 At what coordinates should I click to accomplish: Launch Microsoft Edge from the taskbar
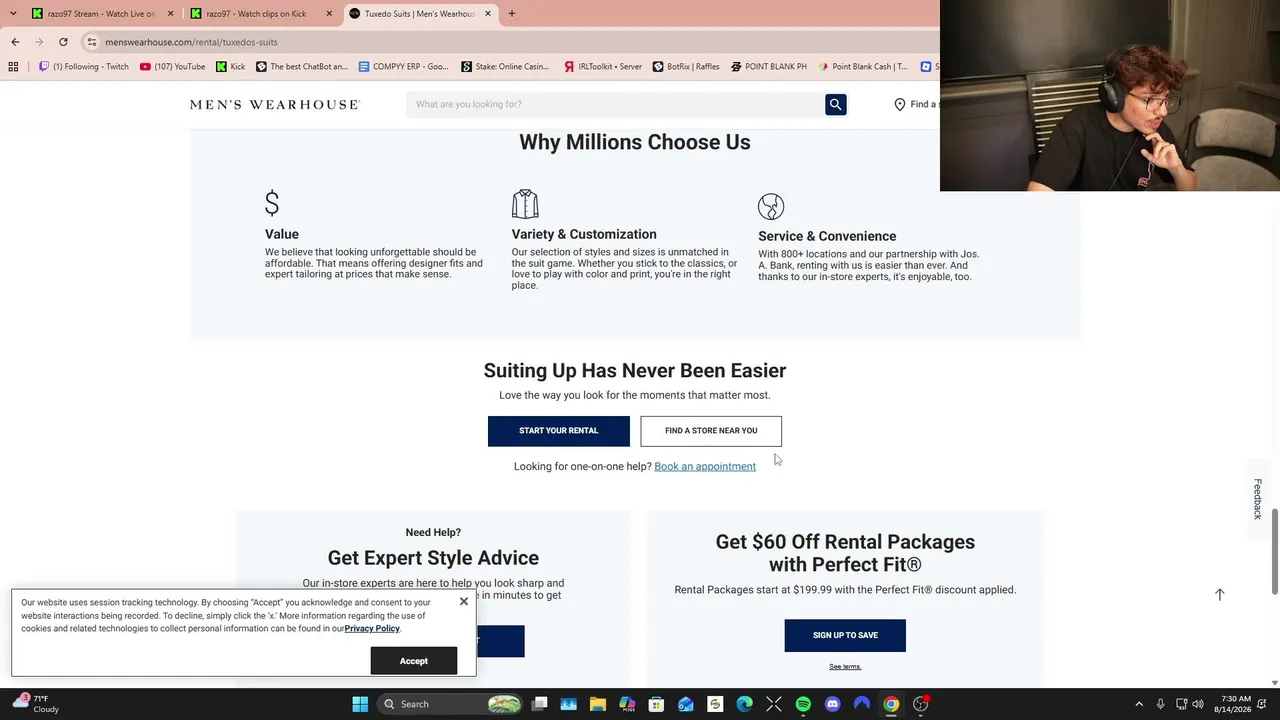coord(744,704)
